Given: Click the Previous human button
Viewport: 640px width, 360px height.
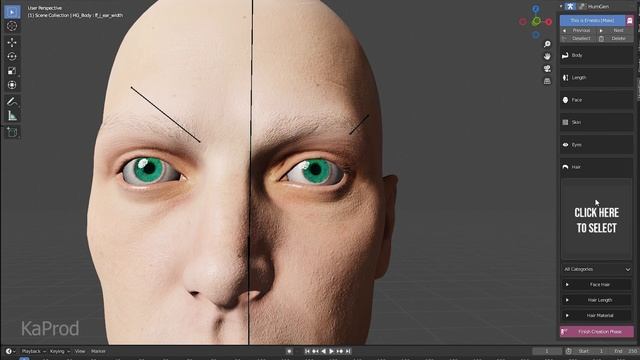Looking at the screenshot, I should click(x=579, y=31).
